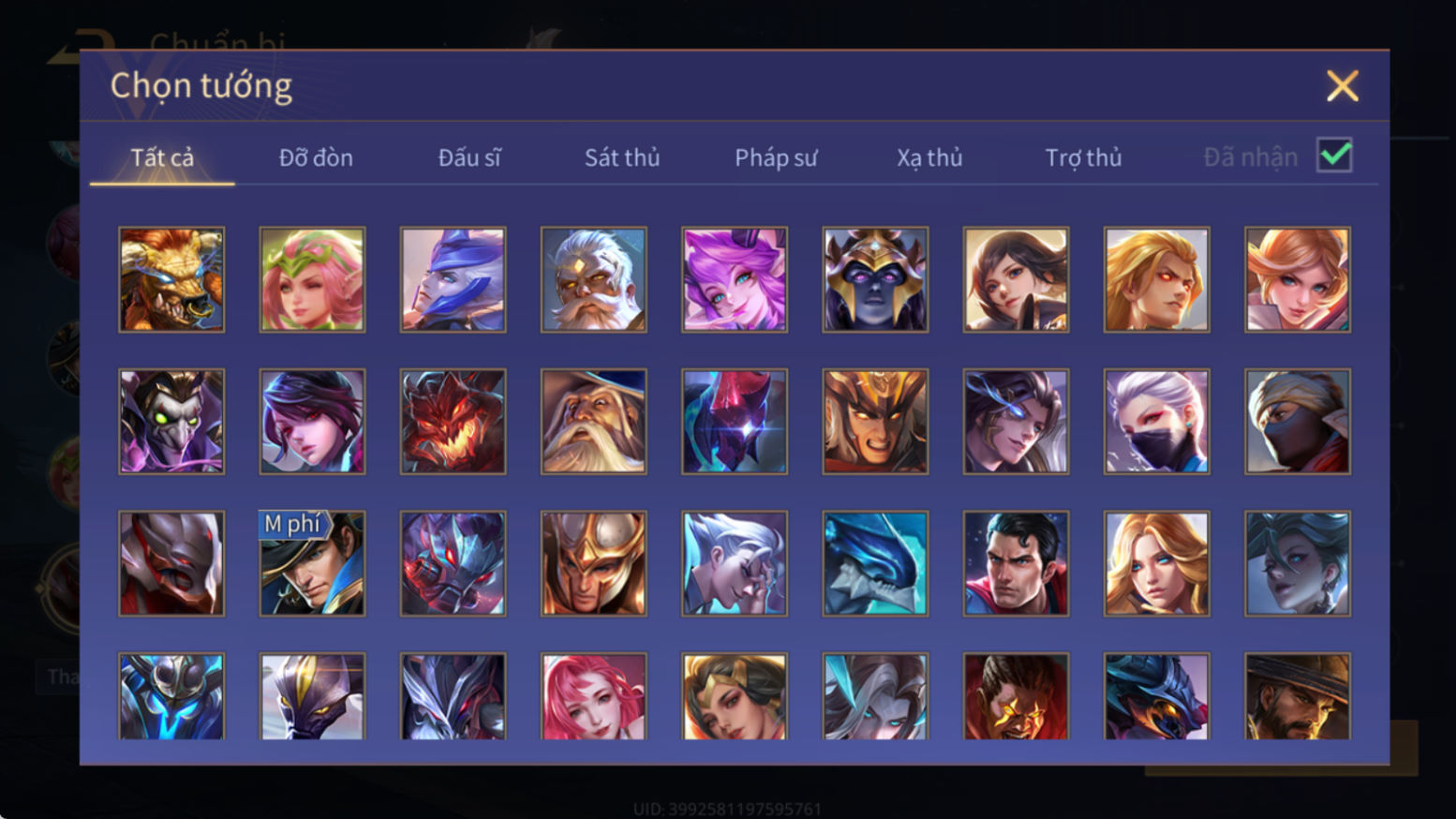The width and height of the screenshot is (1456, 819).
Task: Open the Đấu sĩ tab
Action: coord(469,157)
